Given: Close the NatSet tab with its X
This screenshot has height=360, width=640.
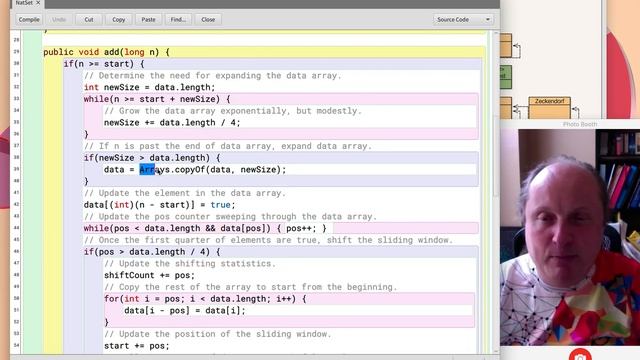Looking at the screenshot, I should 38,3.
